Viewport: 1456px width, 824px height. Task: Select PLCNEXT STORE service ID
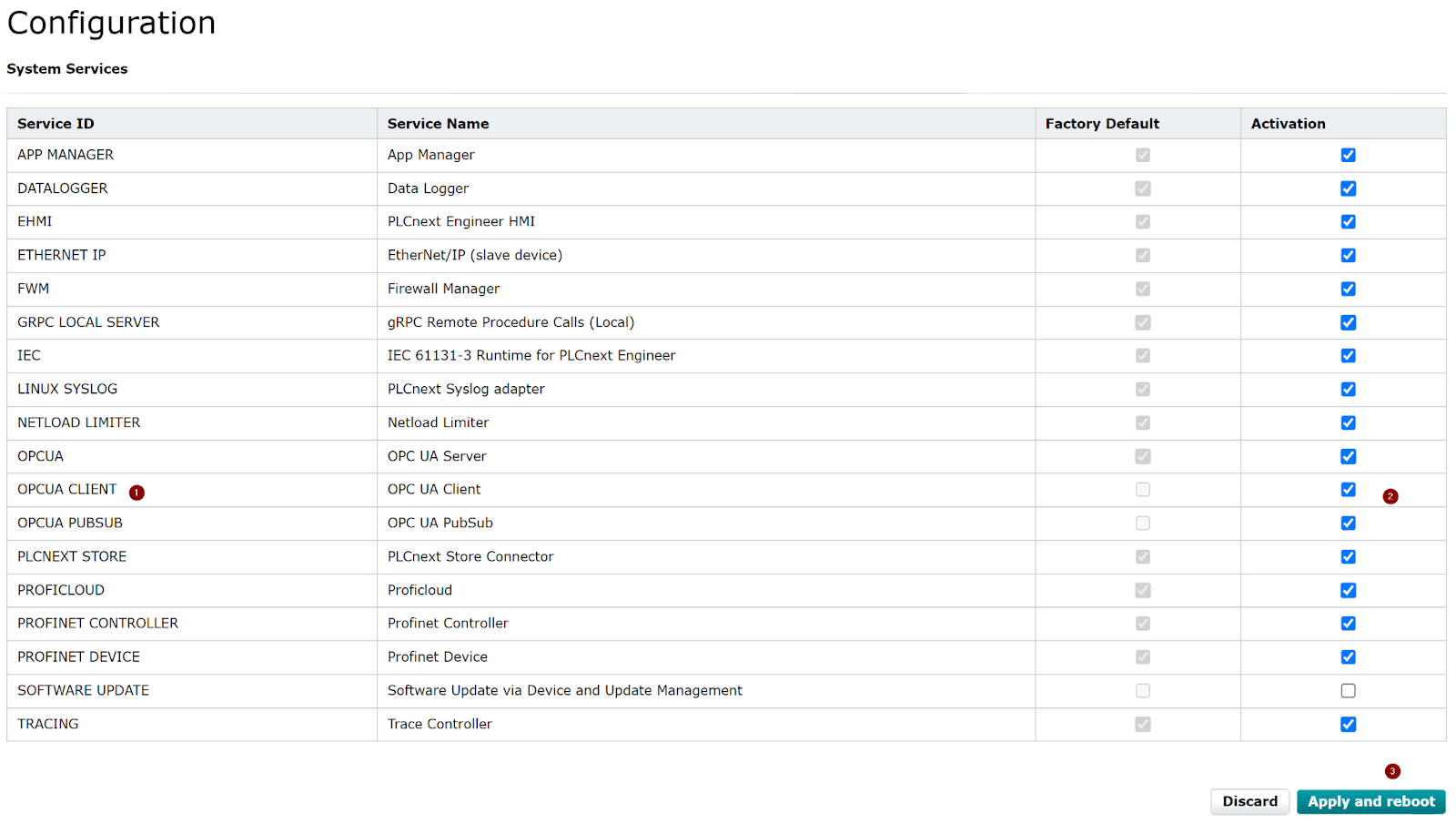point(72,556)
